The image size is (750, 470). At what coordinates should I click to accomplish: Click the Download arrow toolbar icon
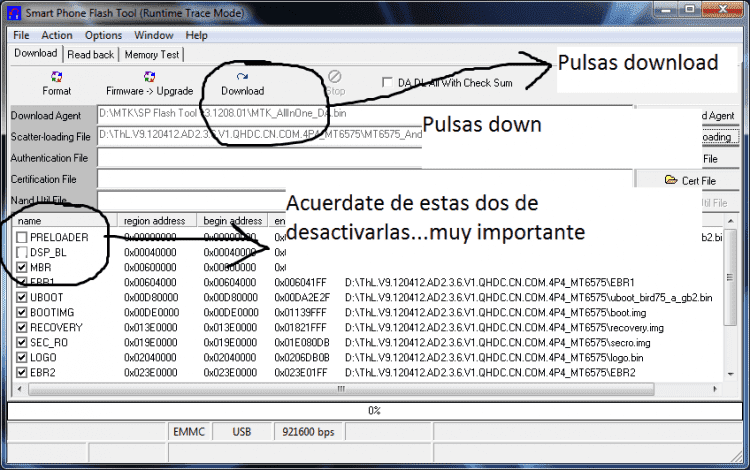point(242,77)
